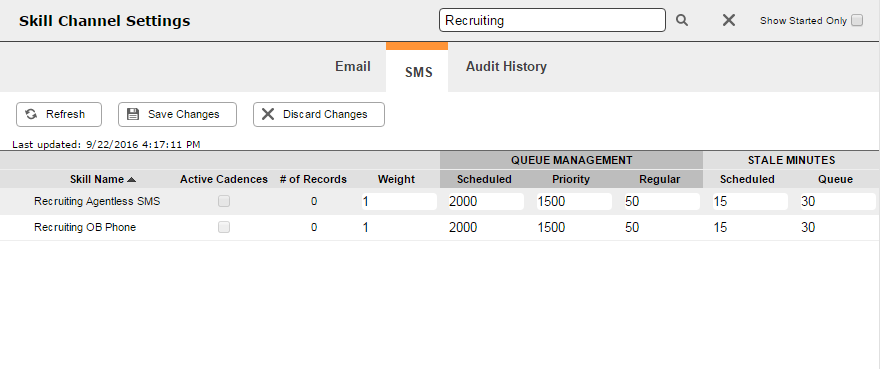
Task: Enable the Show Started Only checkbox
Action: pos(856,21)
